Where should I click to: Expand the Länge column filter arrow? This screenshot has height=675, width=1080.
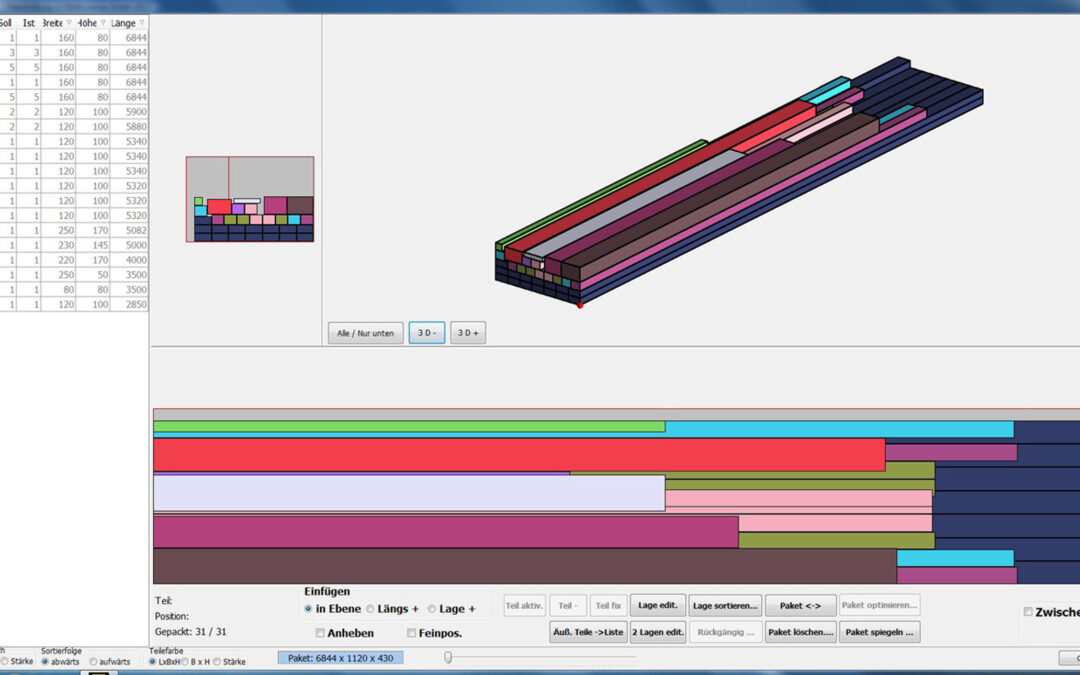[x=141, y=22]
